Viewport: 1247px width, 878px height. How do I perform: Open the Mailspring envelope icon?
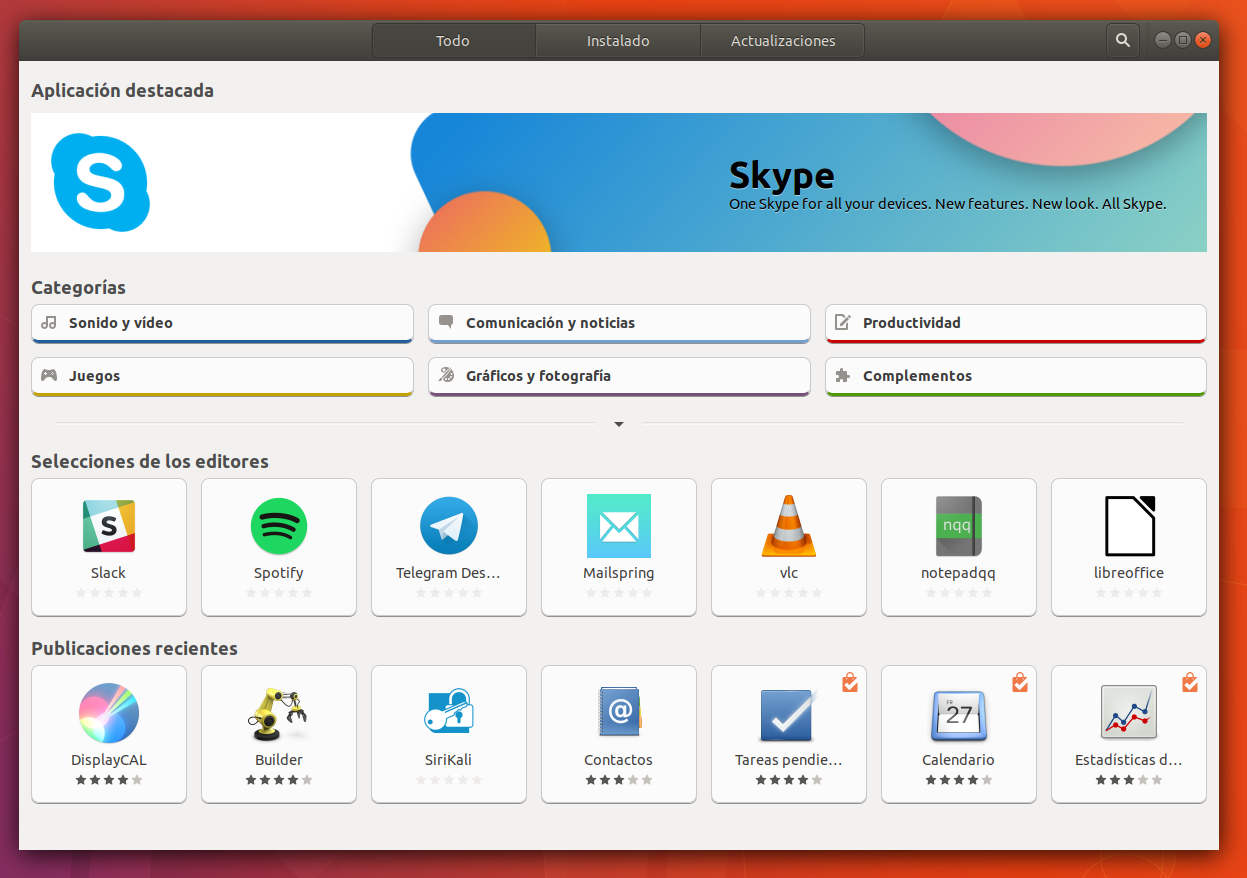coord(619,526)
